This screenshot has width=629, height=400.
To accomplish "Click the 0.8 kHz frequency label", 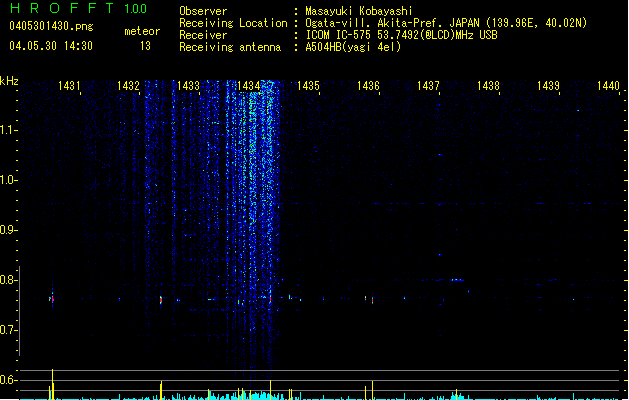I will pos(8,280).
